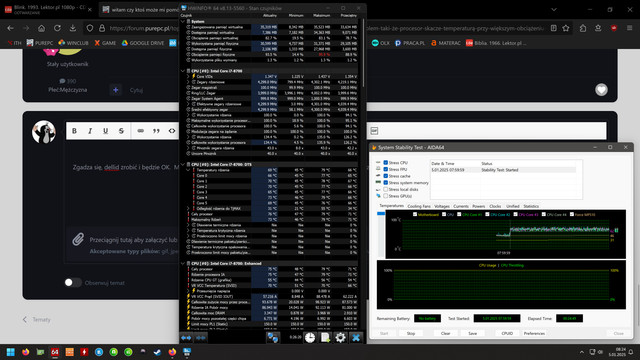Screen dimensions: 640x360
Task: Uncheck Stress FPU checkbox
Action: pyautogui.click(x=385, y=169)
